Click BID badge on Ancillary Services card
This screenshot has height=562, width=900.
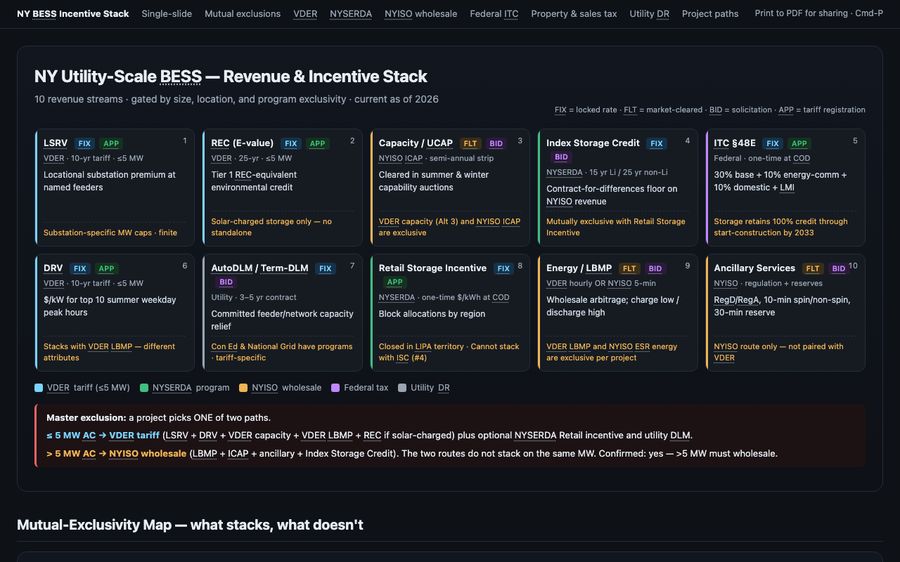[x=838, y=269]
